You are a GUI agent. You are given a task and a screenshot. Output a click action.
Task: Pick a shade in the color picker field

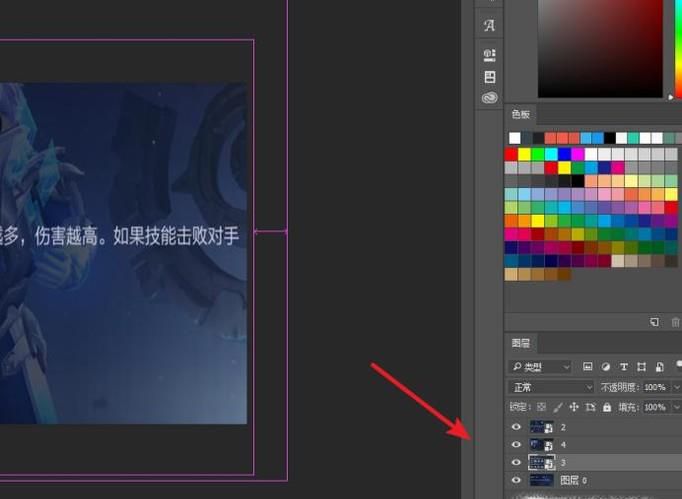tap(600, 49)
